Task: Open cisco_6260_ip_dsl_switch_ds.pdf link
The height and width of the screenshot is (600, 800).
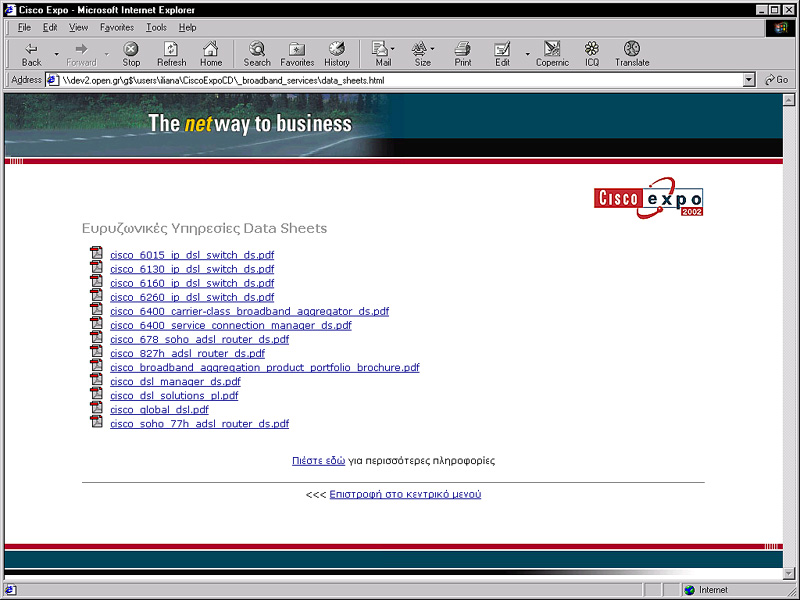Action: point(192,297)
